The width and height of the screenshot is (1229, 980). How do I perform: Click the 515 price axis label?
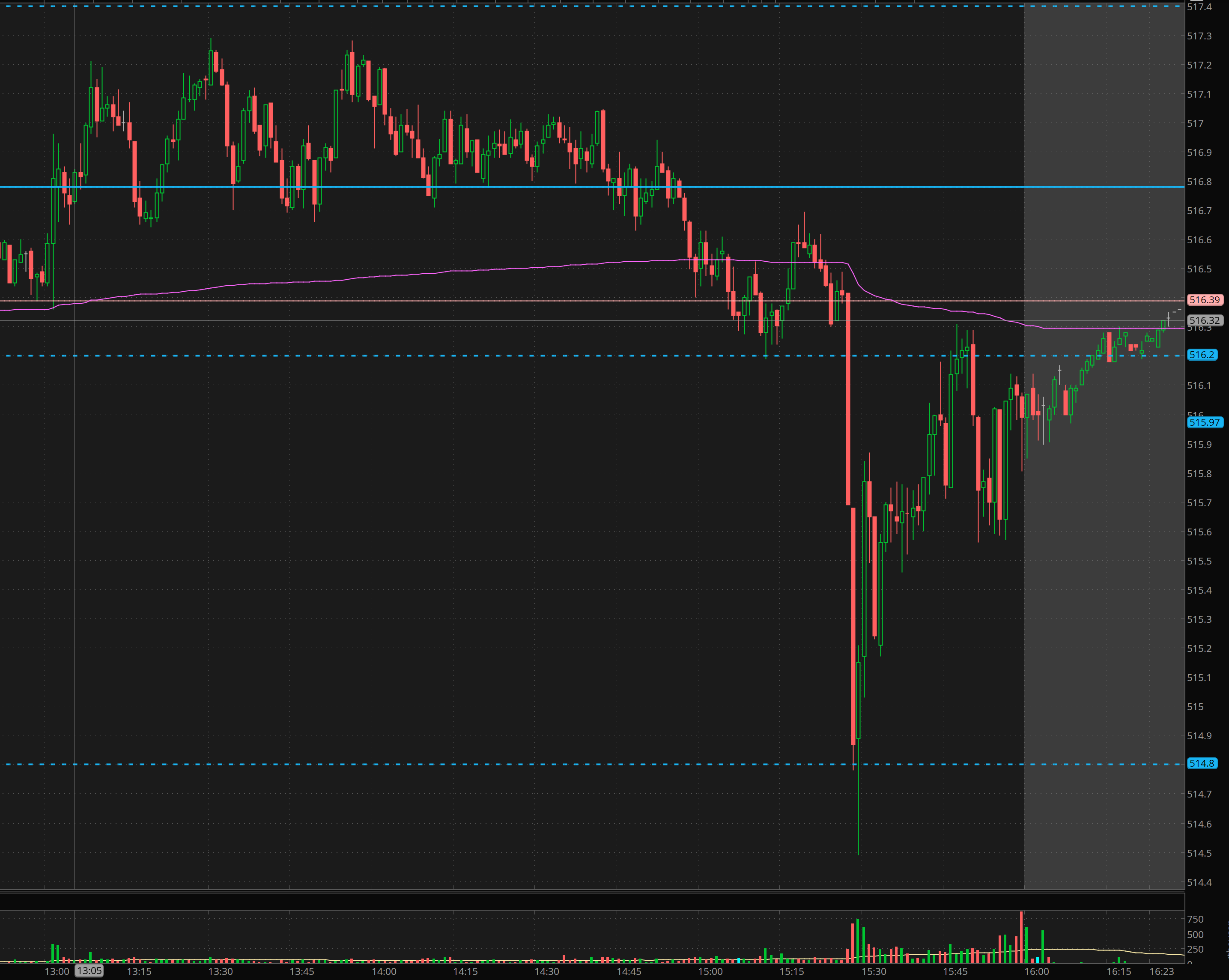pos(1194,706)
